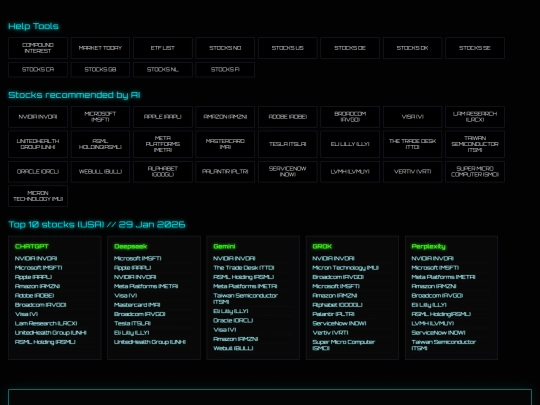Select Broadcom (AVGO) recommended stock button

(350, 117)
